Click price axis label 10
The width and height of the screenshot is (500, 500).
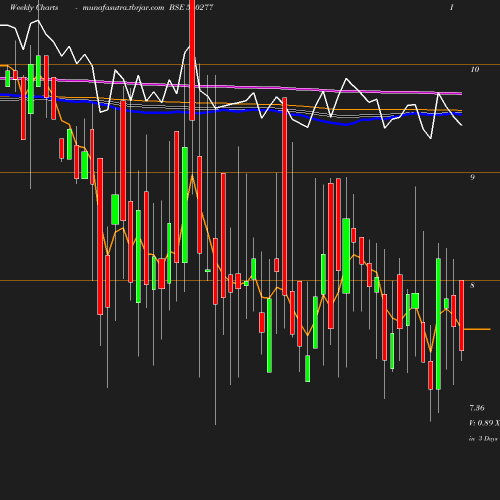pos(475,69)
